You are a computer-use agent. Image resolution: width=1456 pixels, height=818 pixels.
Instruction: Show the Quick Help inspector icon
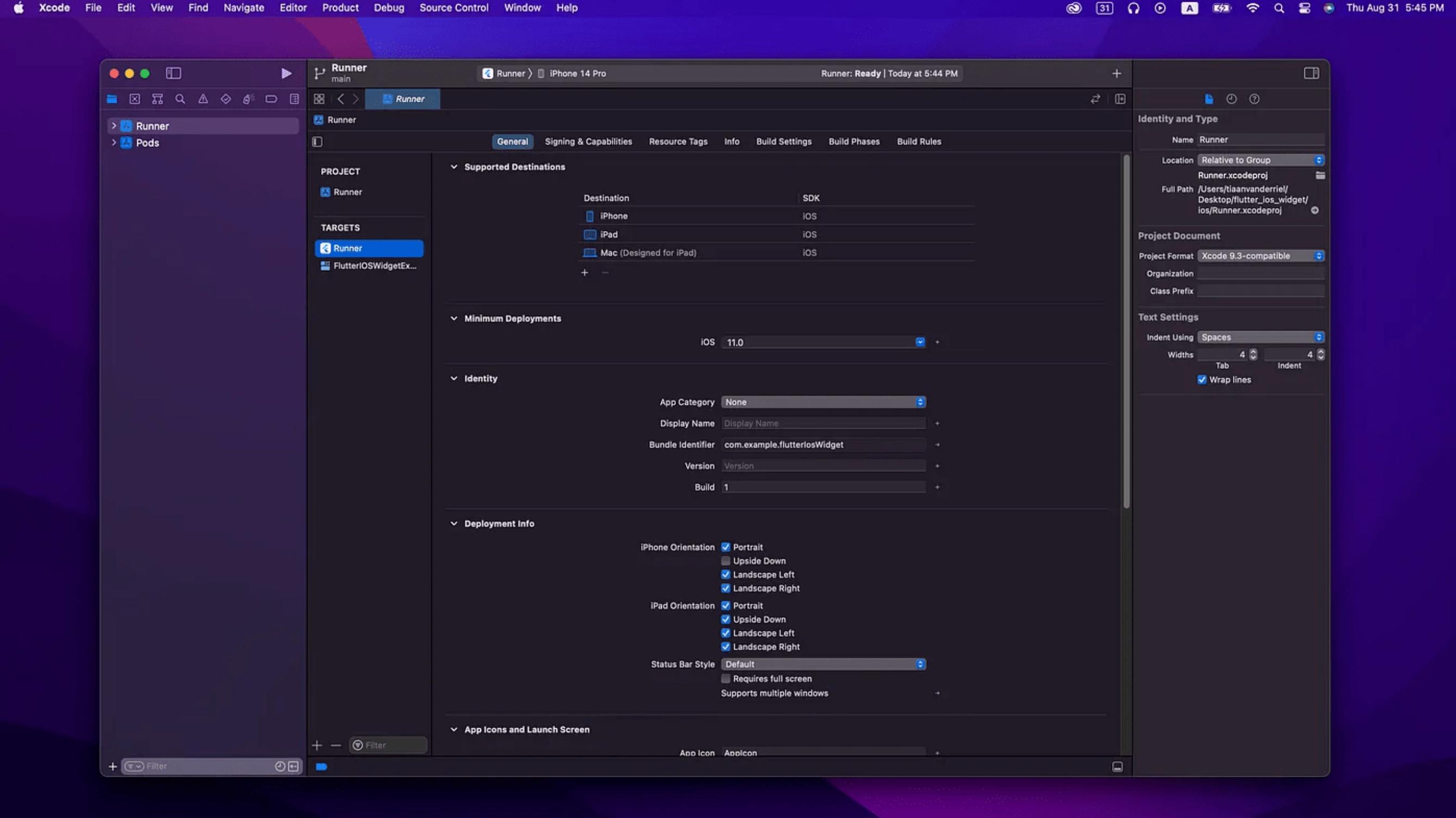coord(1254,99)
